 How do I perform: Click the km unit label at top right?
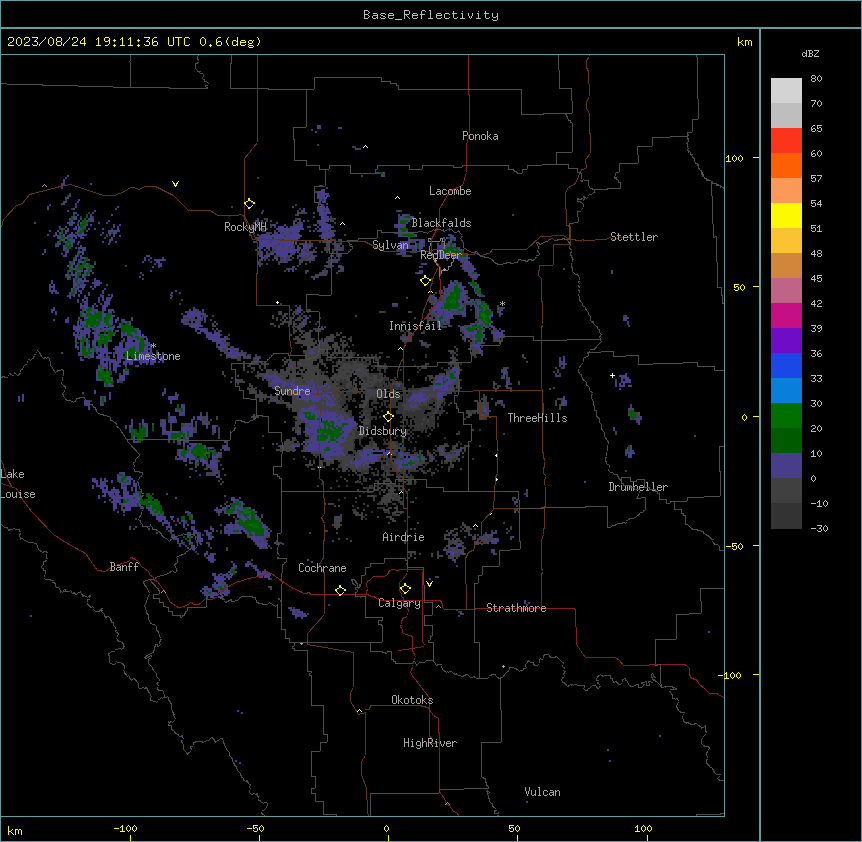click(744, 42)
